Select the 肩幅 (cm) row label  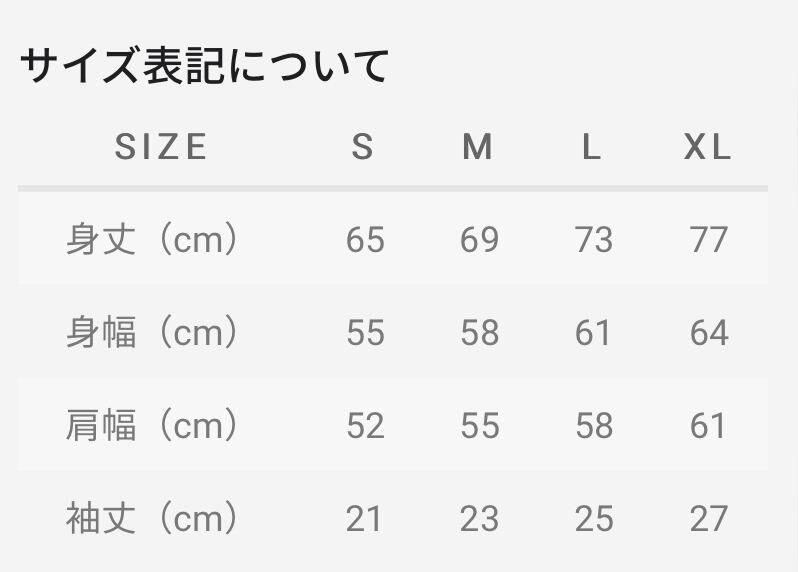click(153, 426)
